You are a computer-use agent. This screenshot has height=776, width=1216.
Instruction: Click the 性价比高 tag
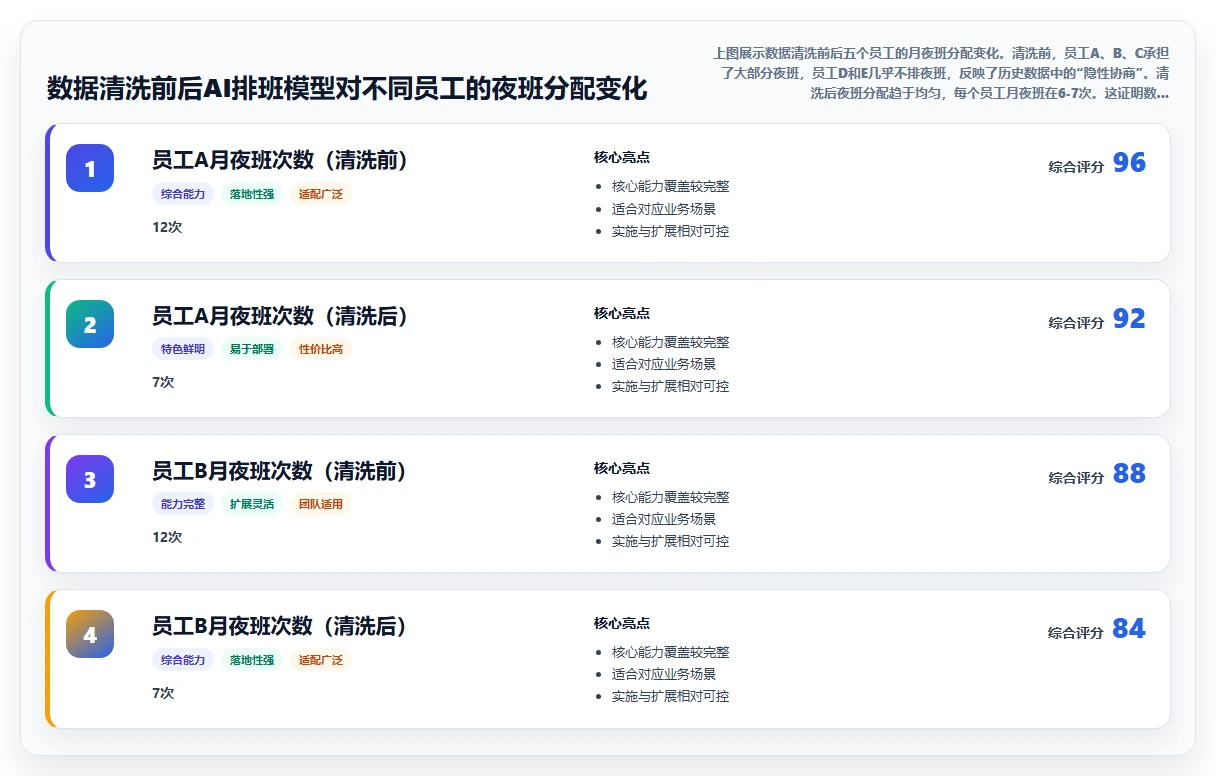click(x=321, y=349)
